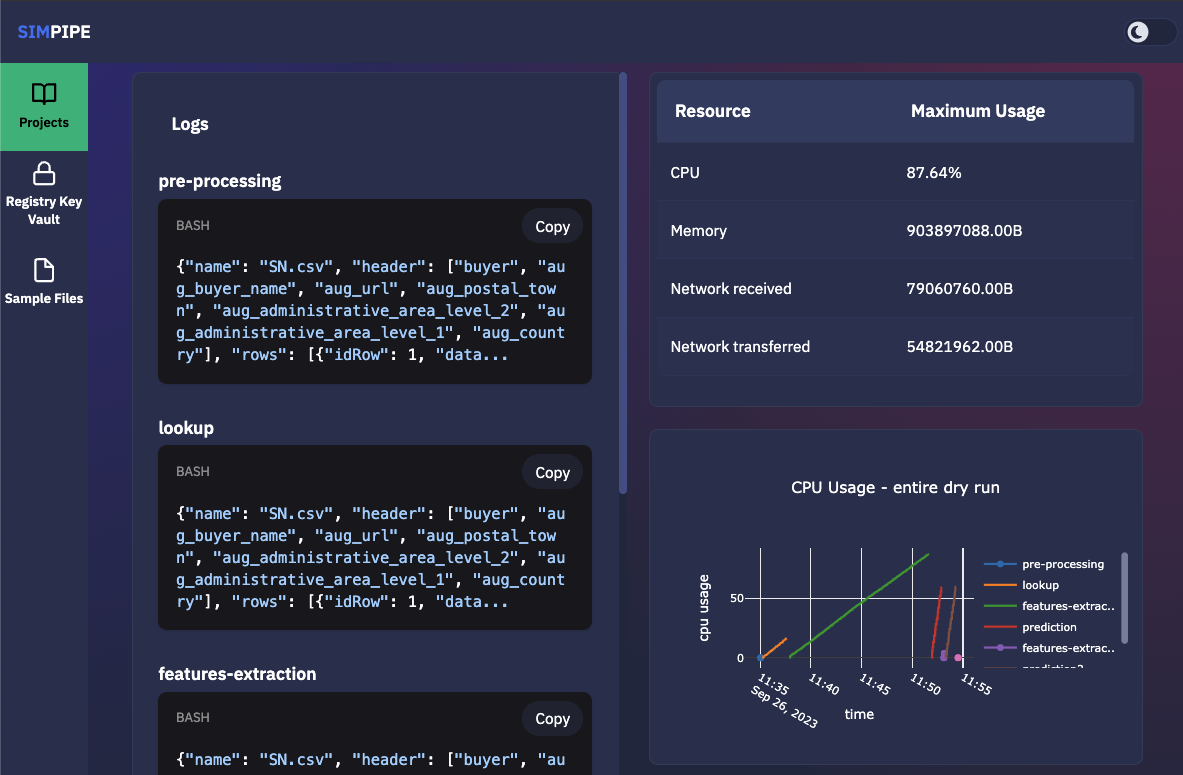The height and width of the screenshot is (775, 1183).
Task: Select value 54821962.00B
Action: tap(960, 347)
